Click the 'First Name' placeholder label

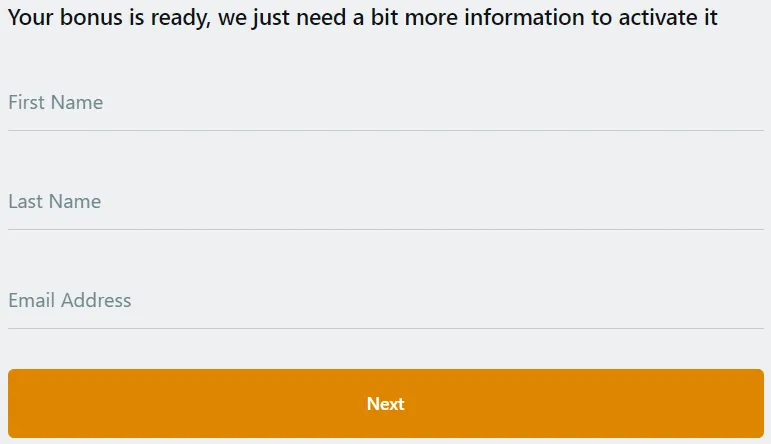click(56, 103)
